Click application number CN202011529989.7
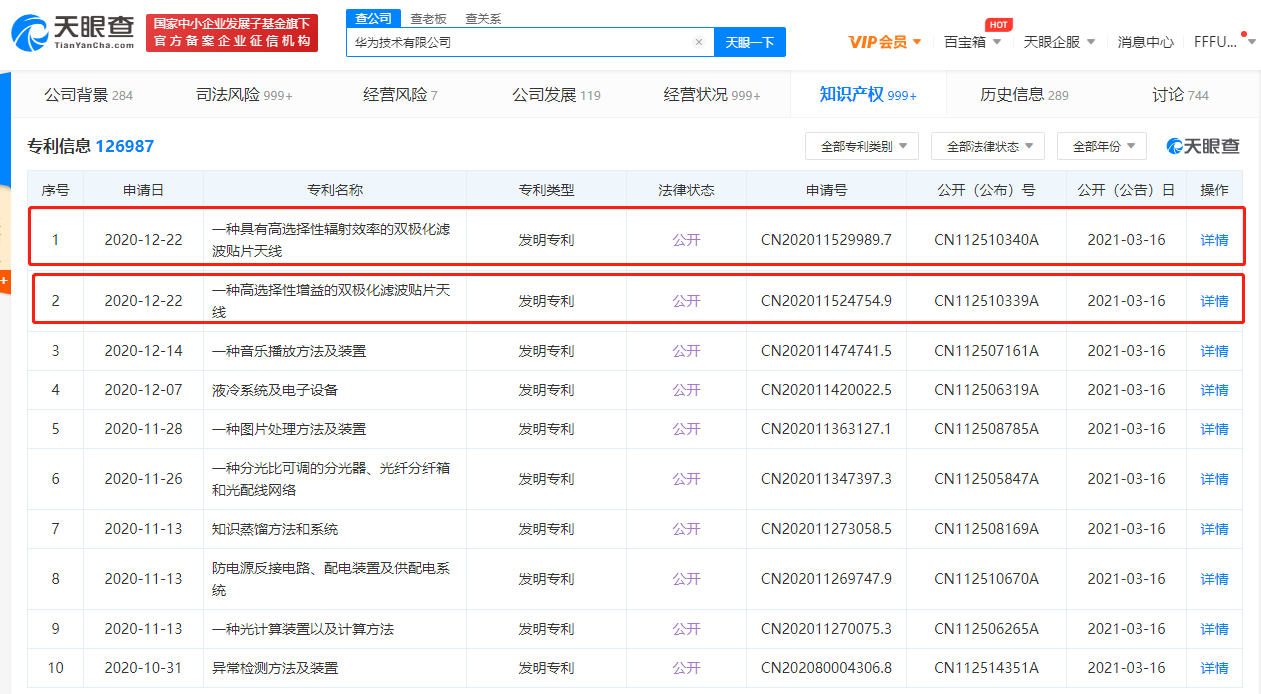The image size is (1261, 694). pyautogui.click(x=826, y=240)
